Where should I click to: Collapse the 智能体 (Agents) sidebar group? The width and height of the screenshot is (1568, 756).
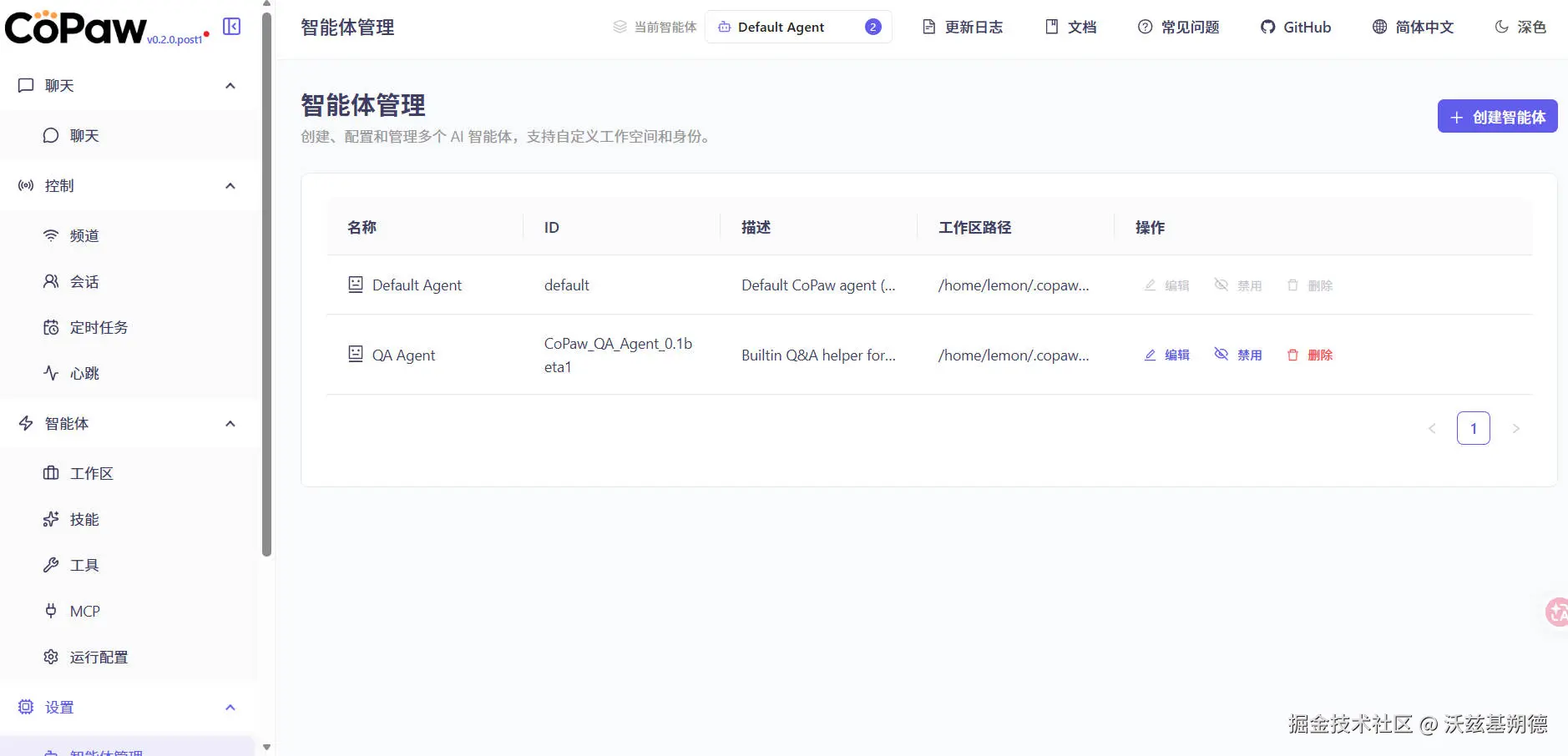click(x=230, y=423)
